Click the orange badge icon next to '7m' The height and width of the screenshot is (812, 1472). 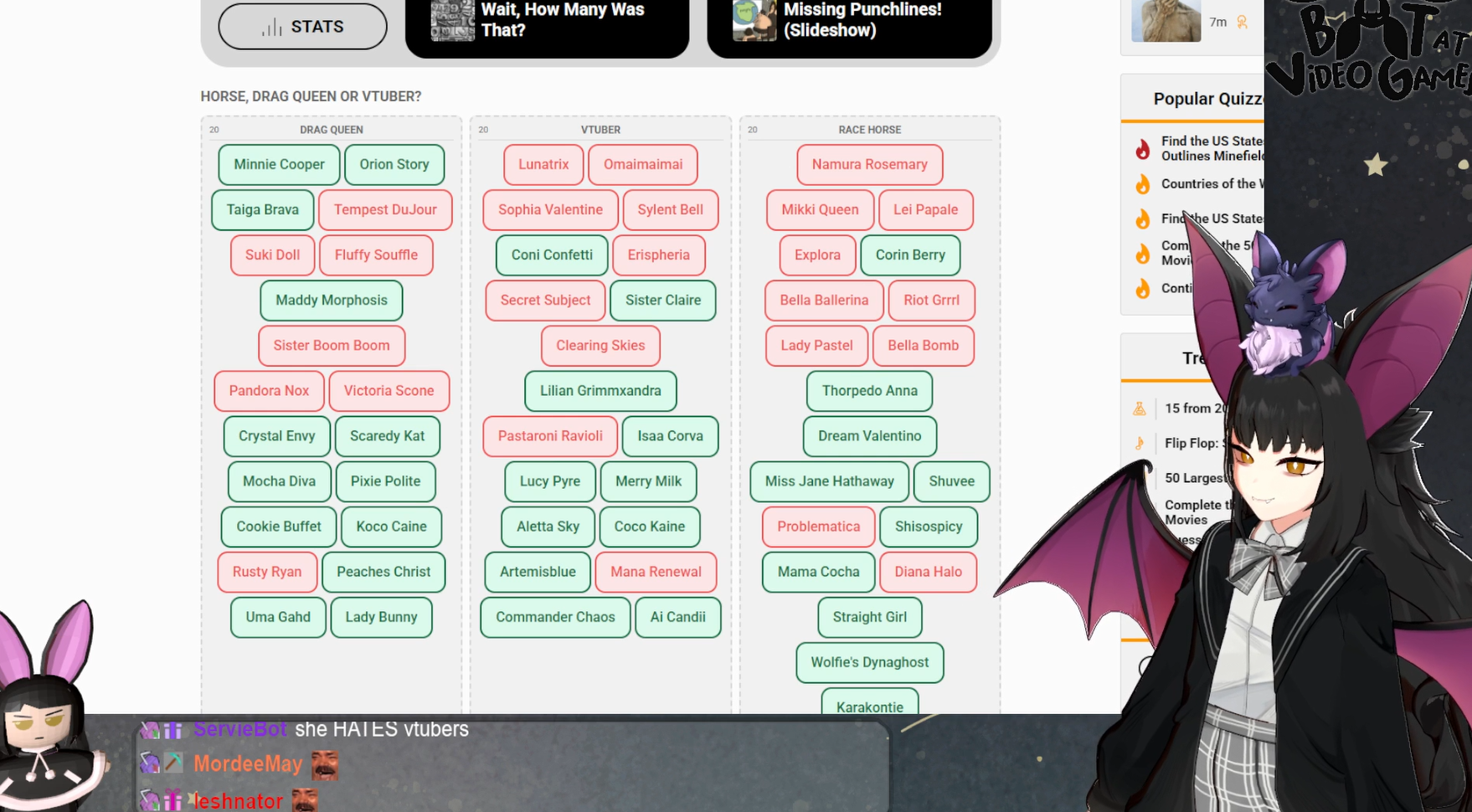coord(1243,23)
